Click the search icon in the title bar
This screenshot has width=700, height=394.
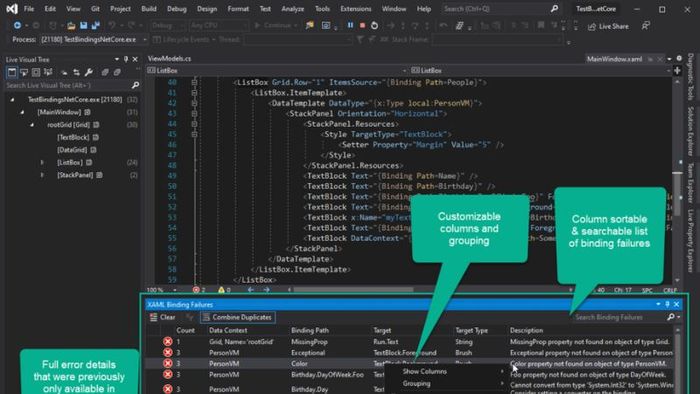554,8
